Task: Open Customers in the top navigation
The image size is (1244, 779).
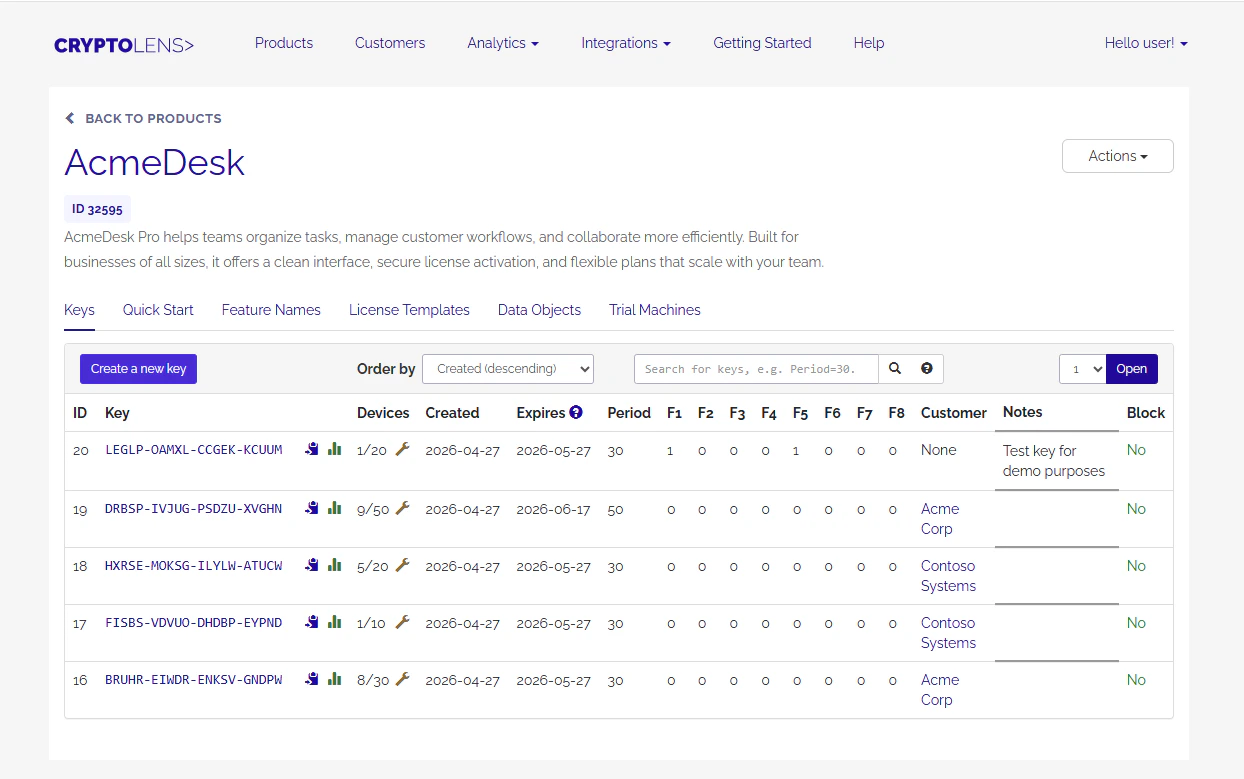Action: (x=390, y=43)
